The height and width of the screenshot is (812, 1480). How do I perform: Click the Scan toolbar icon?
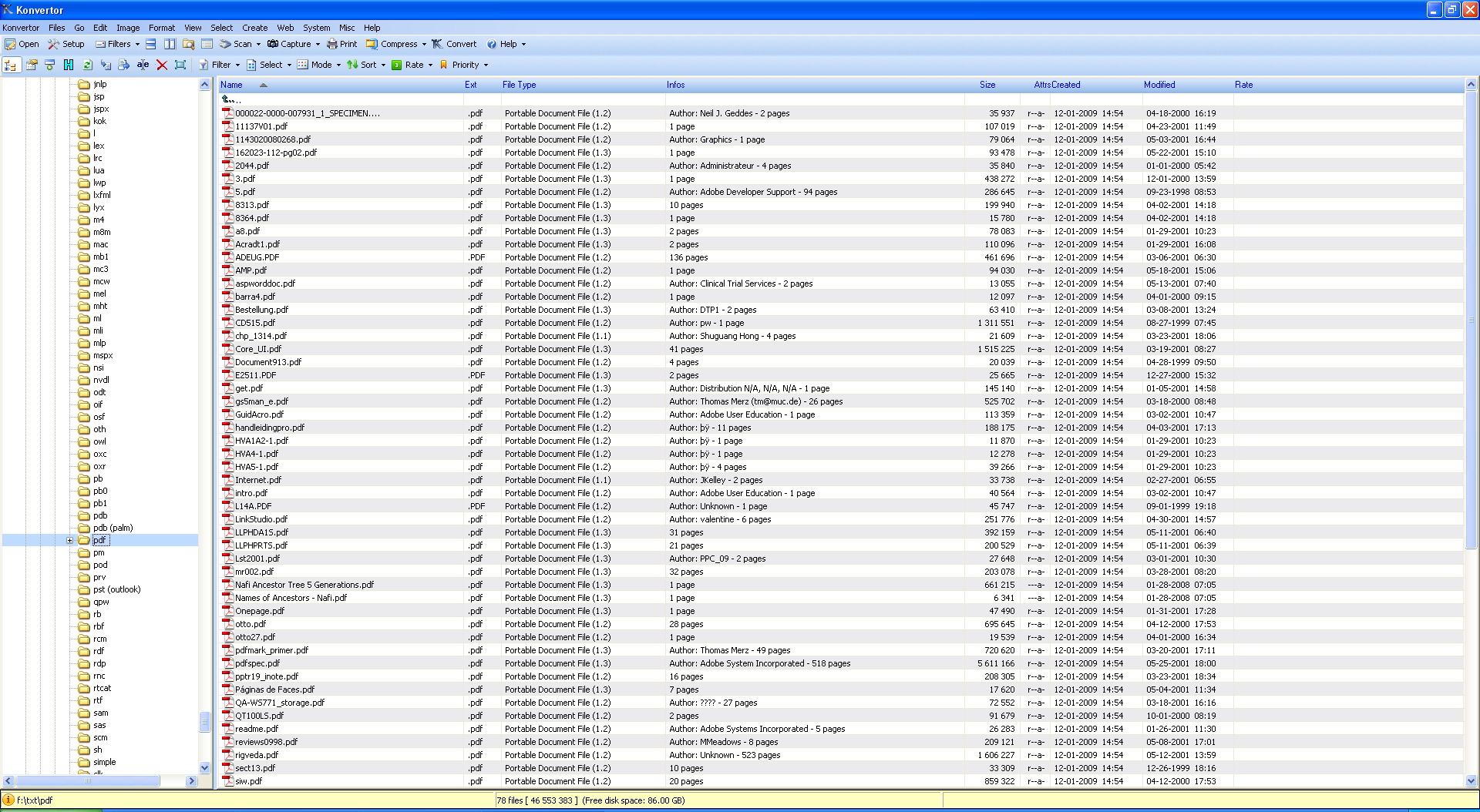pos(225,44)
